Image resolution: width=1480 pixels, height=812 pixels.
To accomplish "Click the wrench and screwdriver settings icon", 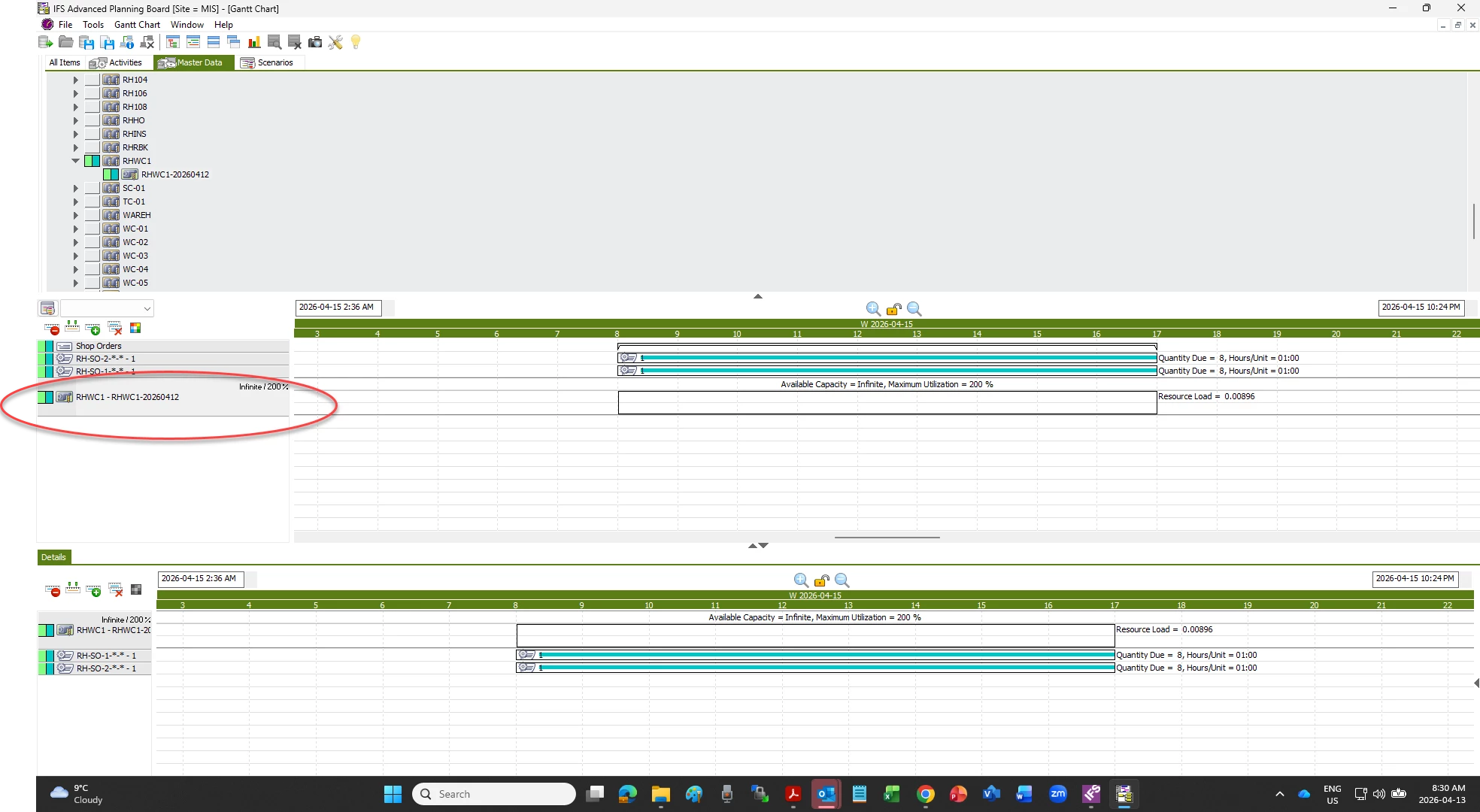I will [x=335, y=42].
